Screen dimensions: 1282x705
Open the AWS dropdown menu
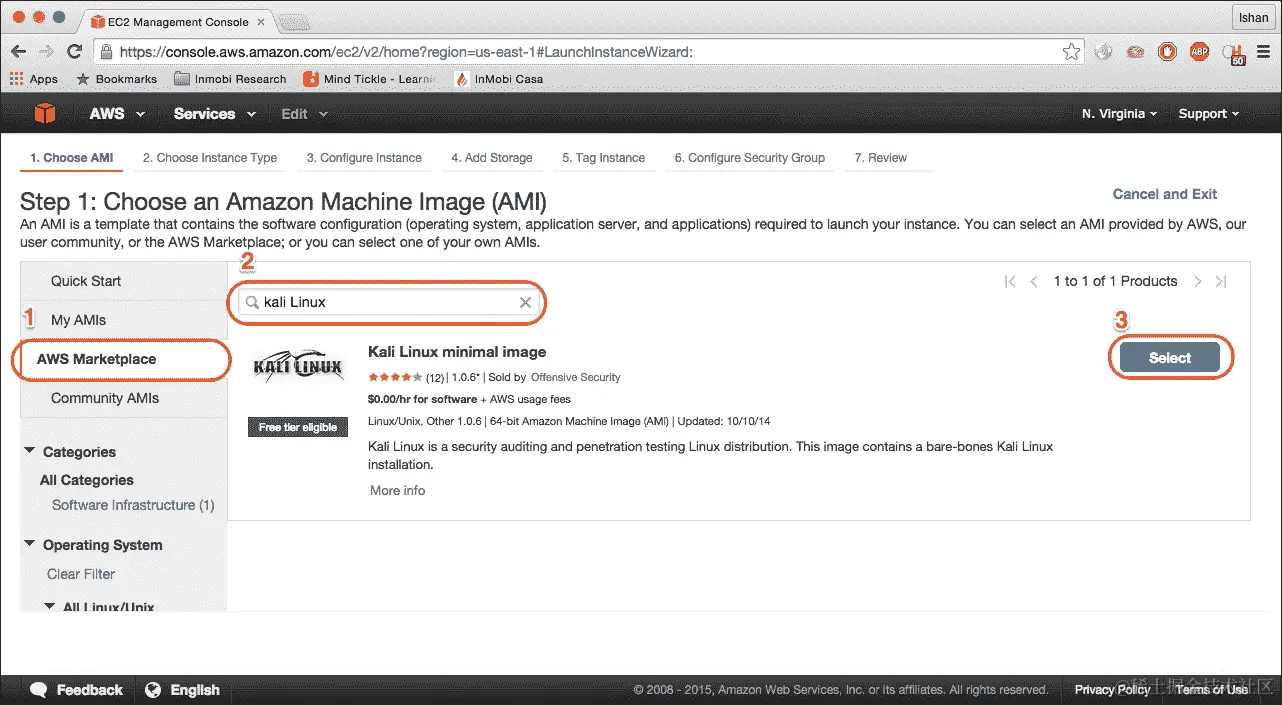tap(117, 114)
